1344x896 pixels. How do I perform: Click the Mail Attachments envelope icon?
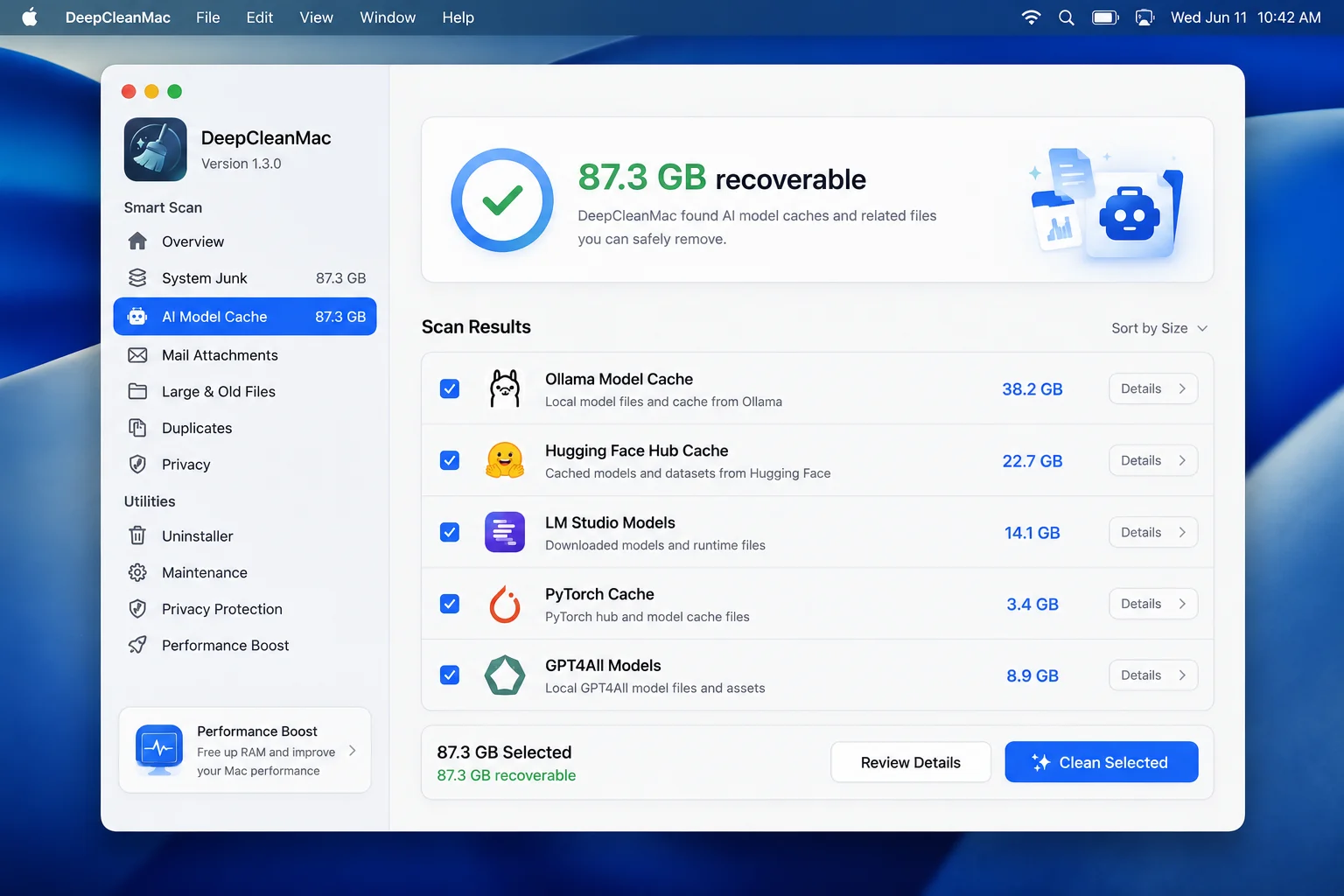(x=137, y=355)
